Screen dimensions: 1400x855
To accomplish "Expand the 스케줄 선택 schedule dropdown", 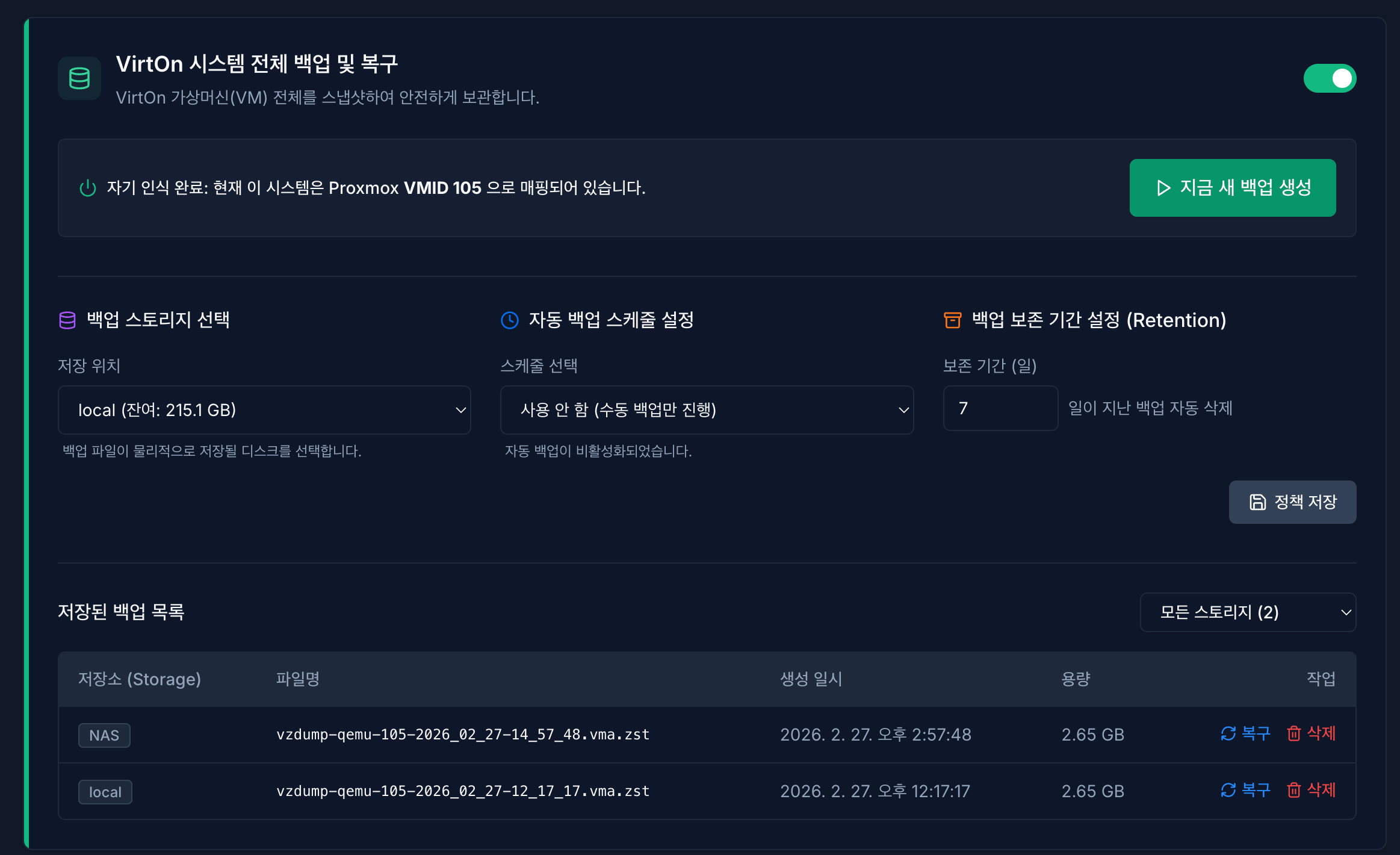I will [707, 409].
